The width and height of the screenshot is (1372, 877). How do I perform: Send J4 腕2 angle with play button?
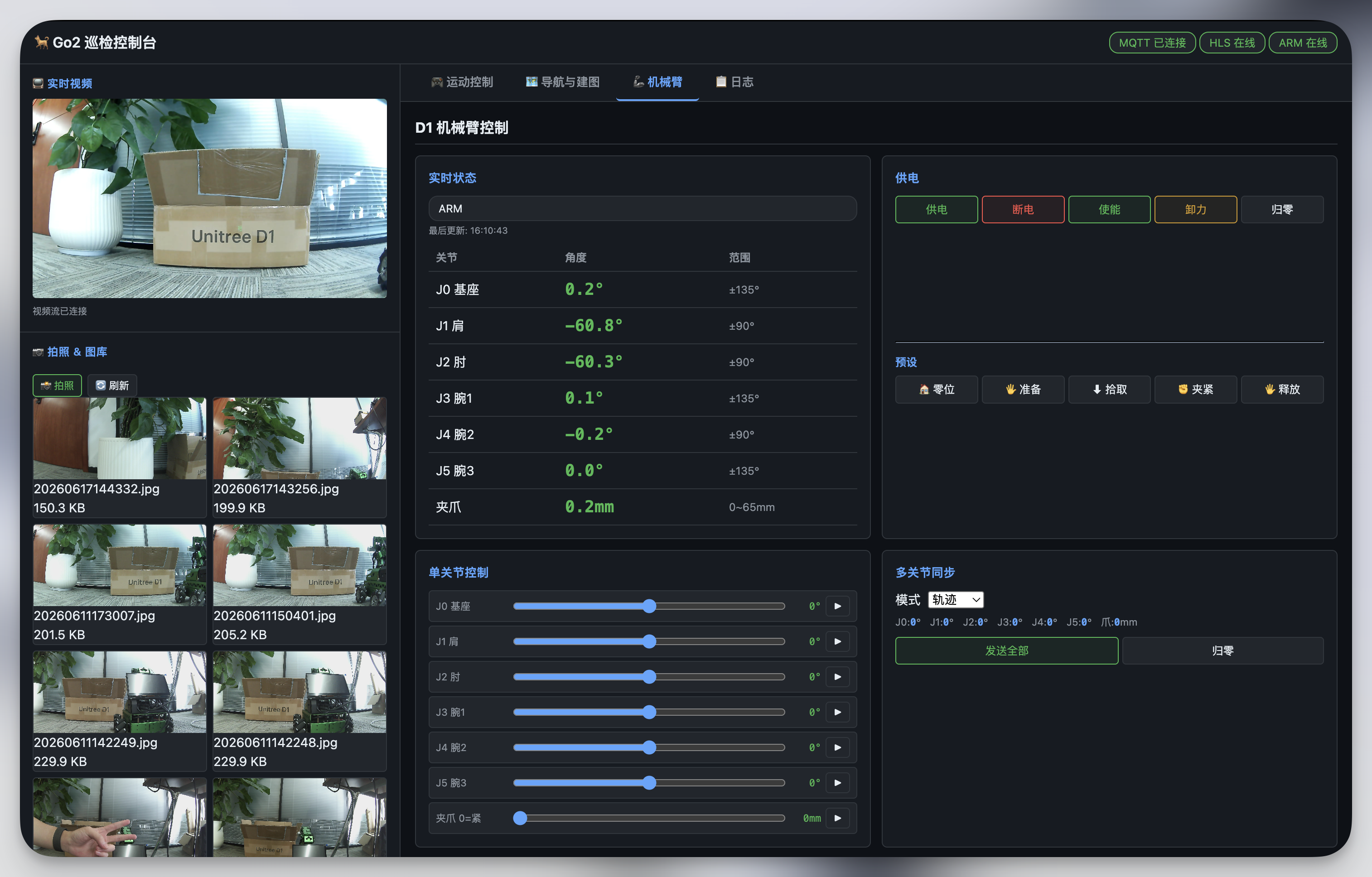837,747
